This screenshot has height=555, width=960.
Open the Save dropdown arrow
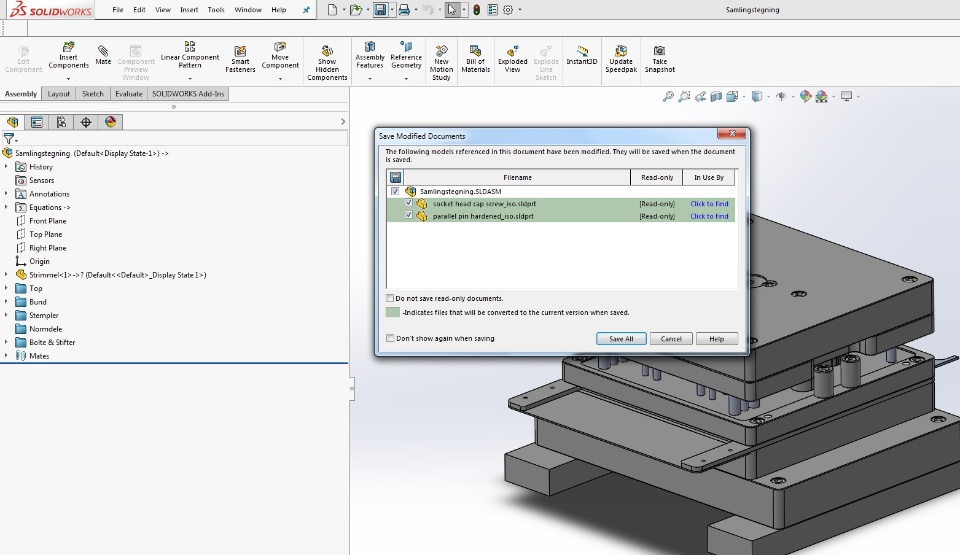point(392,10)
